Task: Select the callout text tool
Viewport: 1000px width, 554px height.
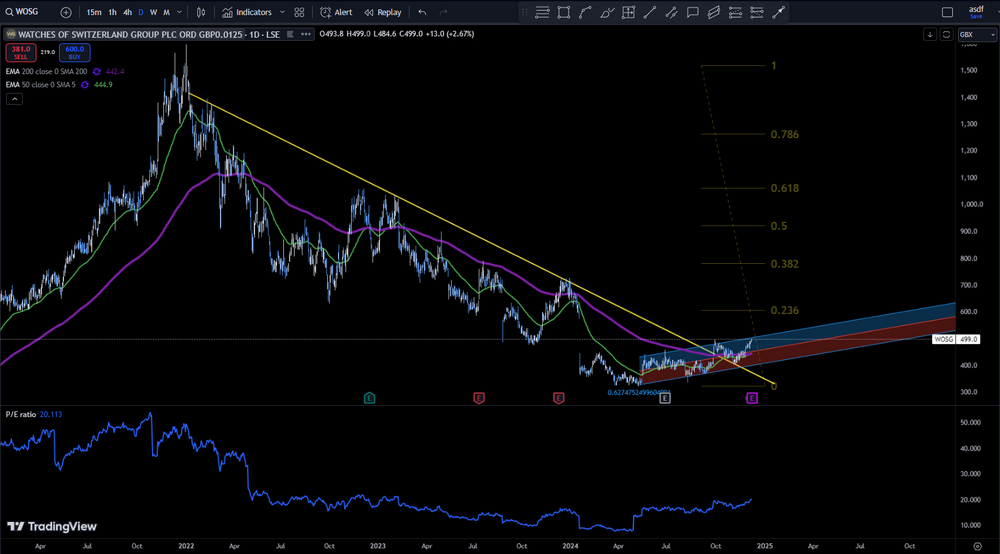Action: (x=693, y=12)
